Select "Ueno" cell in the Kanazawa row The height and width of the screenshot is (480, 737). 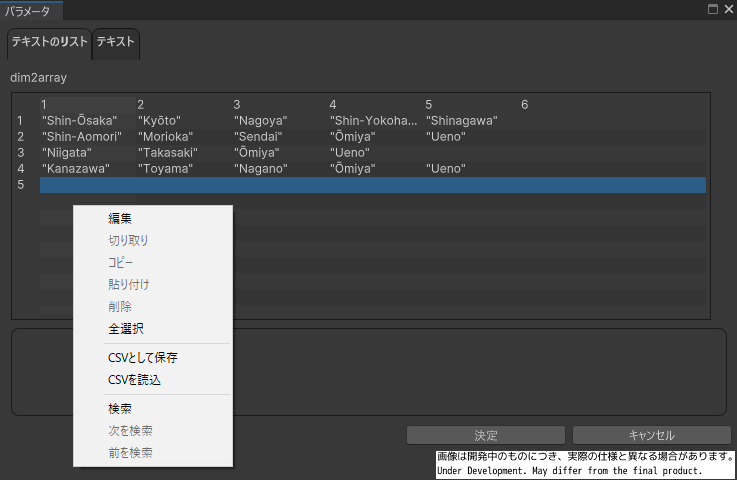(x=472, y=169)
